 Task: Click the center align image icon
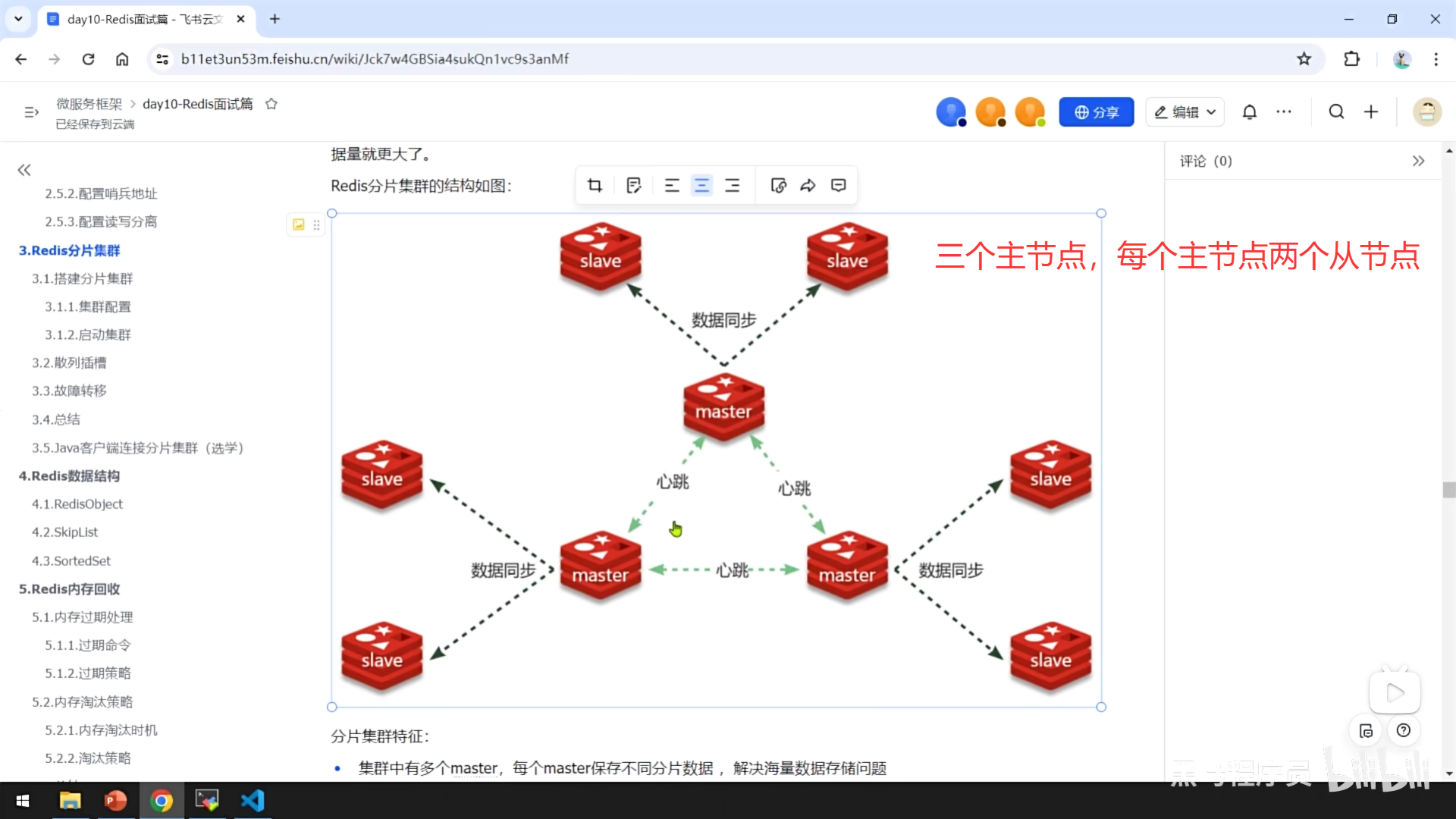pos(702,186)
